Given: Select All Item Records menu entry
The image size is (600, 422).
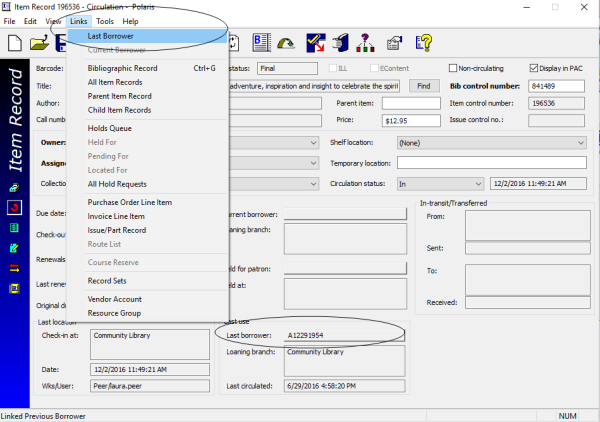Looking at the screenshot, I should click(x=148, y=82).
